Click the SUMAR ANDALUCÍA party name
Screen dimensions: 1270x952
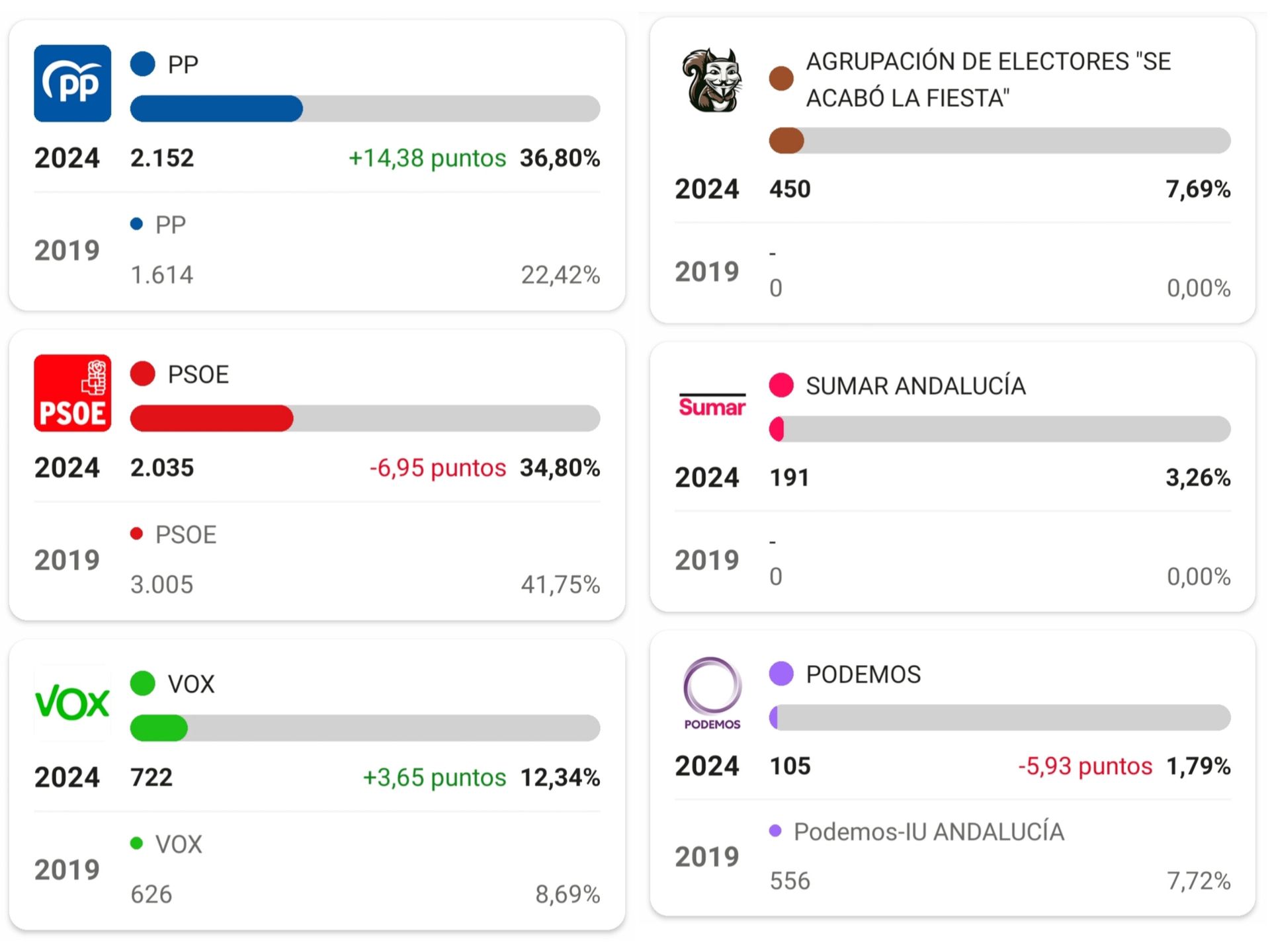coord(915,385)
